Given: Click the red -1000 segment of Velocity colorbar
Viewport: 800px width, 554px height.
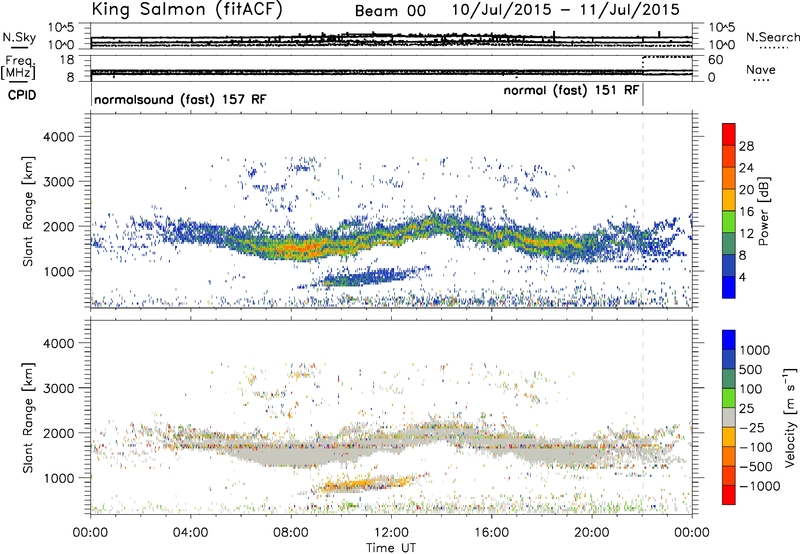Looking at the screenshot, I should tap(729, 495).
